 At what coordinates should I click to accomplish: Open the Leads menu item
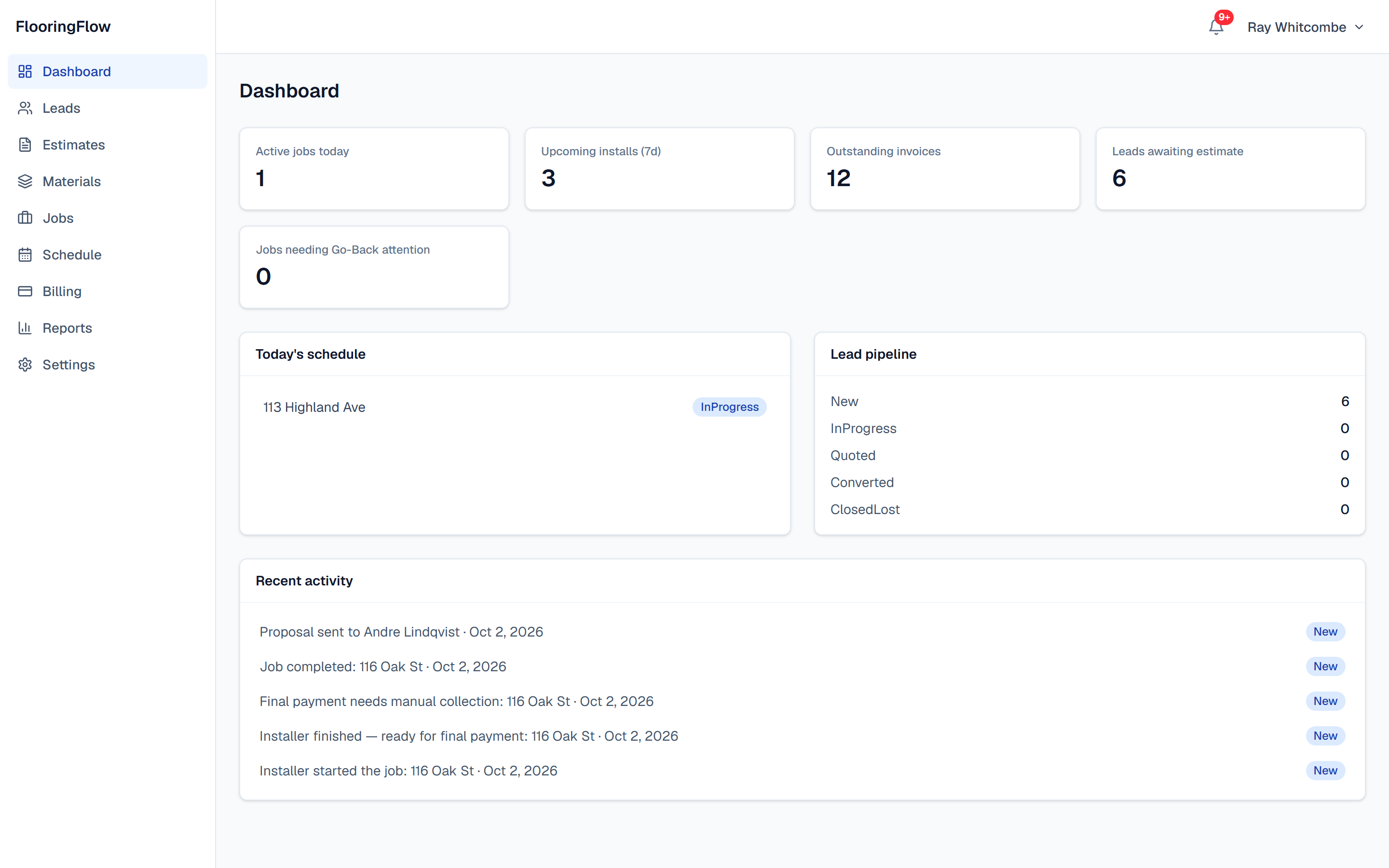pos(108,108)
